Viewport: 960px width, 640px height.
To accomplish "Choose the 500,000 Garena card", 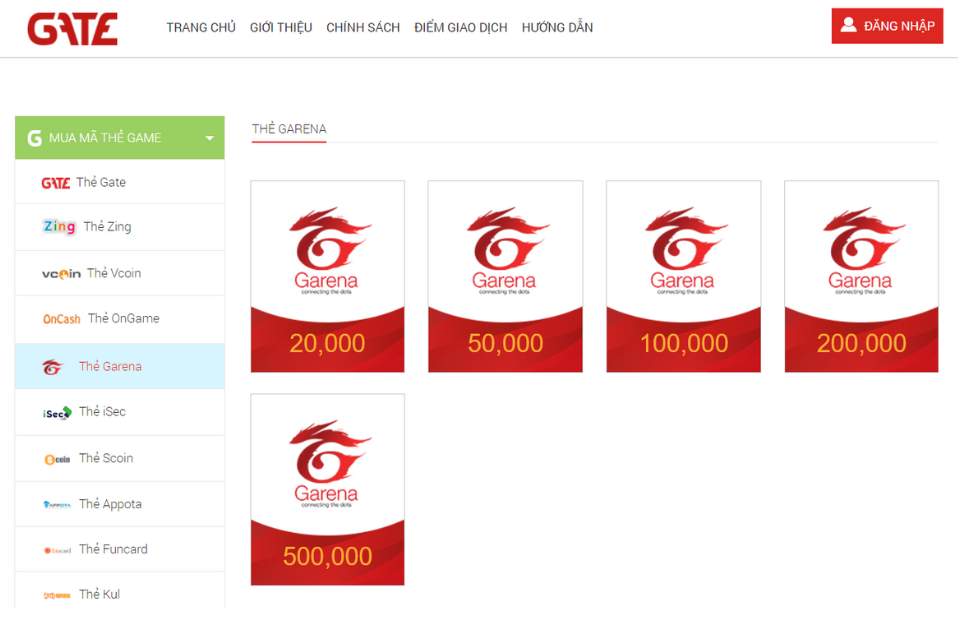I will tap(328, 489).
